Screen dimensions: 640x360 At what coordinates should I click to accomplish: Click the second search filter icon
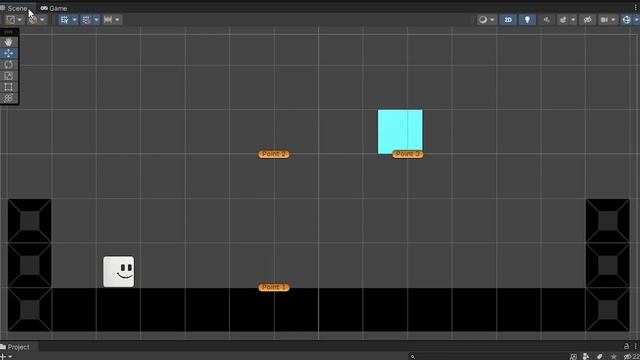tap(586, 357)
